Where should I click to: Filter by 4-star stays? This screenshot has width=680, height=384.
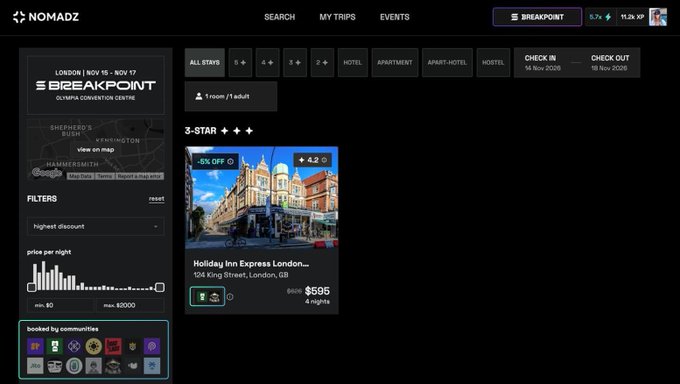267,62
